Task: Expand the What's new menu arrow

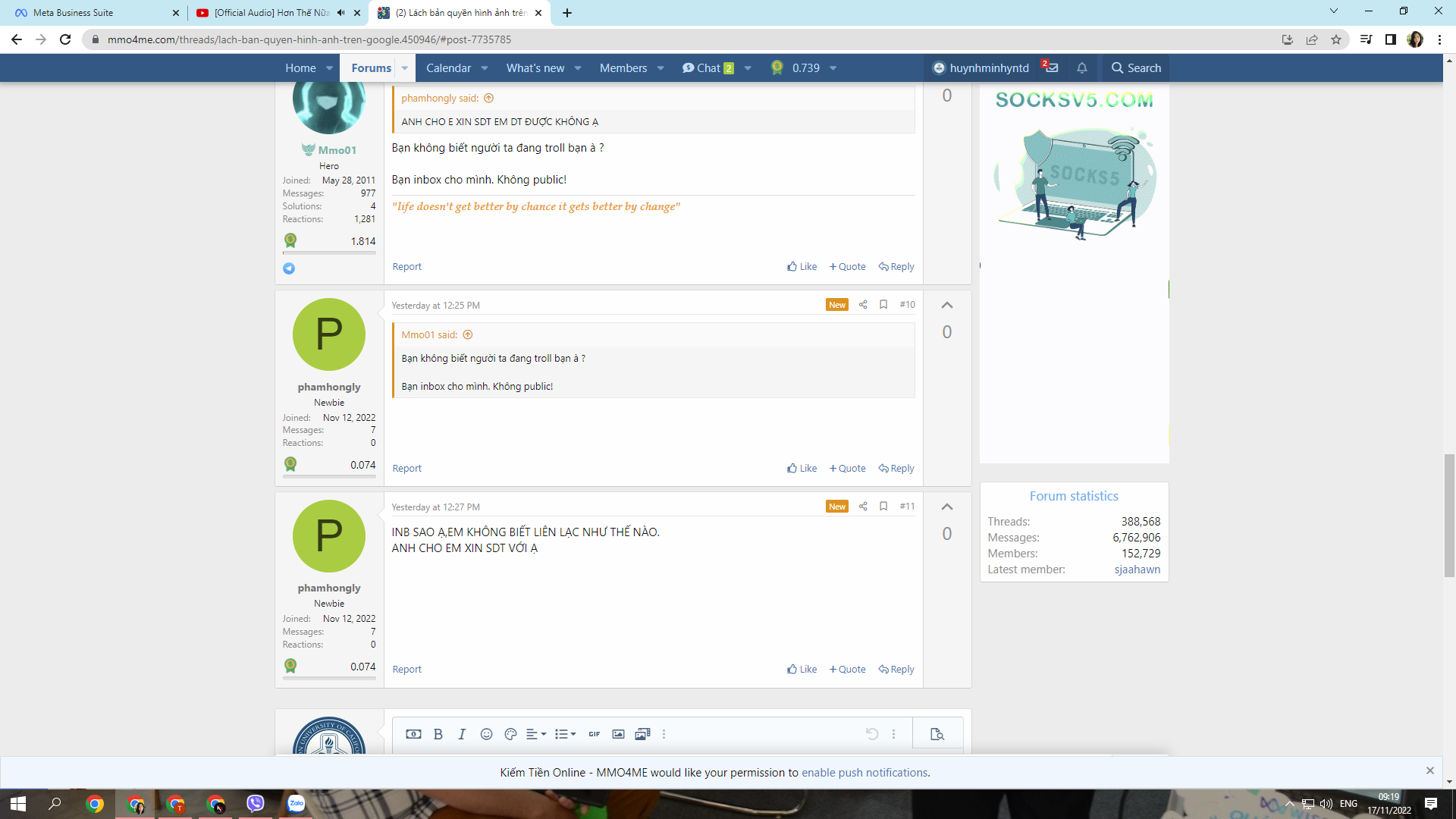Action: pos(578,68)
